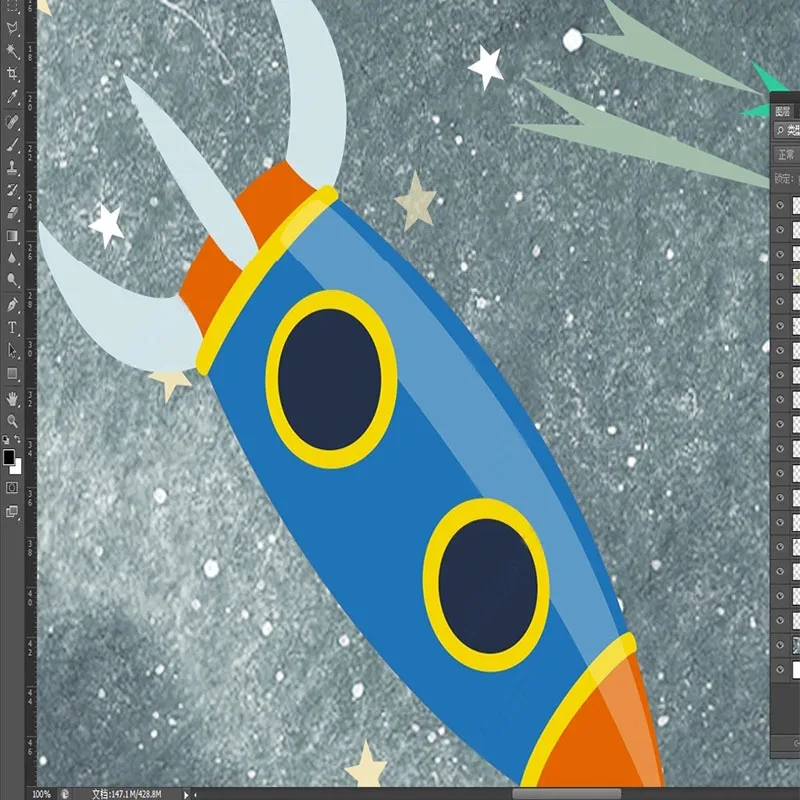Screen dimensions: 800x800
Task: Select the Hand tool
Action: [x=12, y=398]
